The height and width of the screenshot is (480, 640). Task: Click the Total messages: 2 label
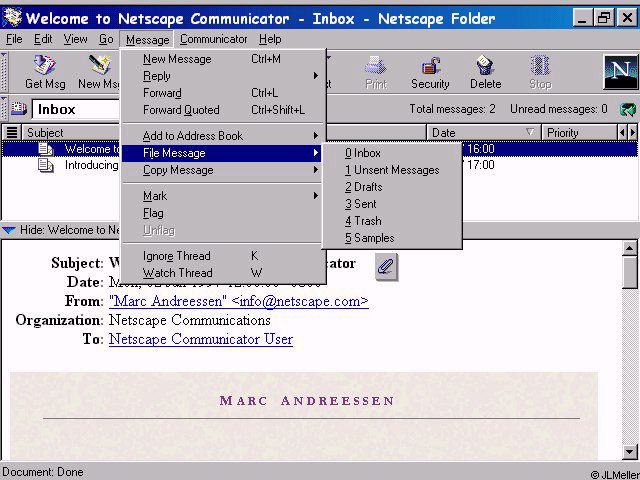coord(452,109)
